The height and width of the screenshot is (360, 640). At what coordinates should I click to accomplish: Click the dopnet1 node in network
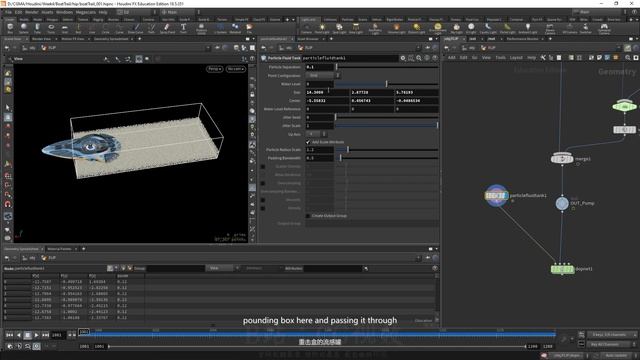pos(562,269)
